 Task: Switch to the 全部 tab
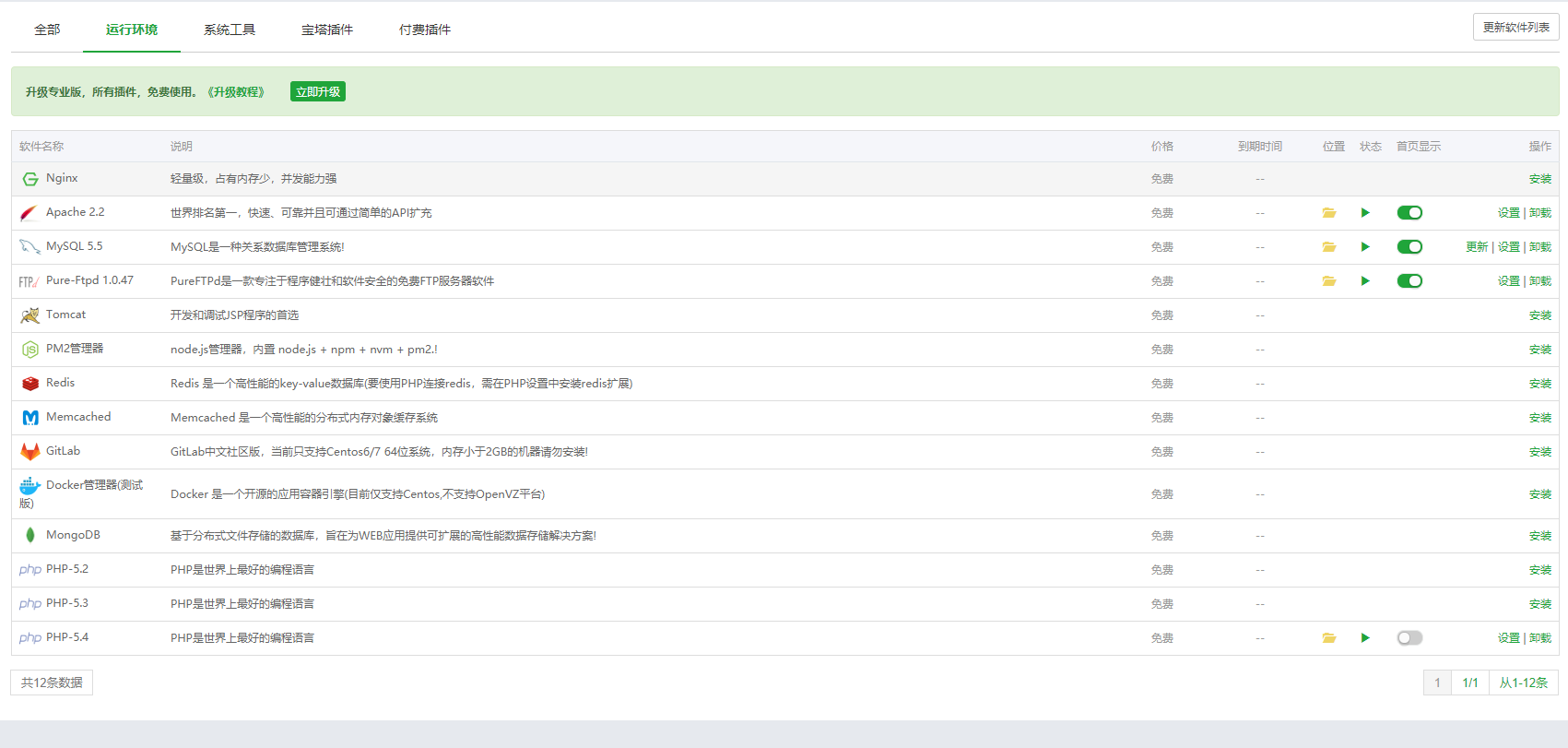(x=47, y=30)
